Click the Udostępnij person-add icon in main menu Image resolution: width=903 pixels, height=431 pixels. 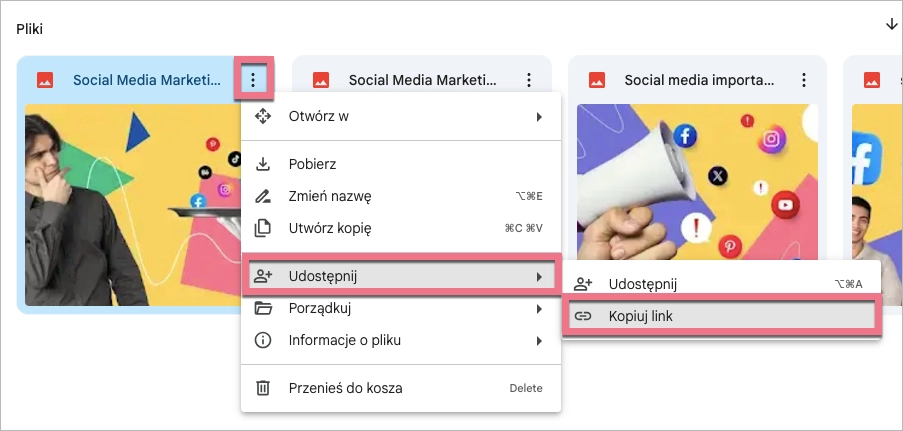point(263,277)
